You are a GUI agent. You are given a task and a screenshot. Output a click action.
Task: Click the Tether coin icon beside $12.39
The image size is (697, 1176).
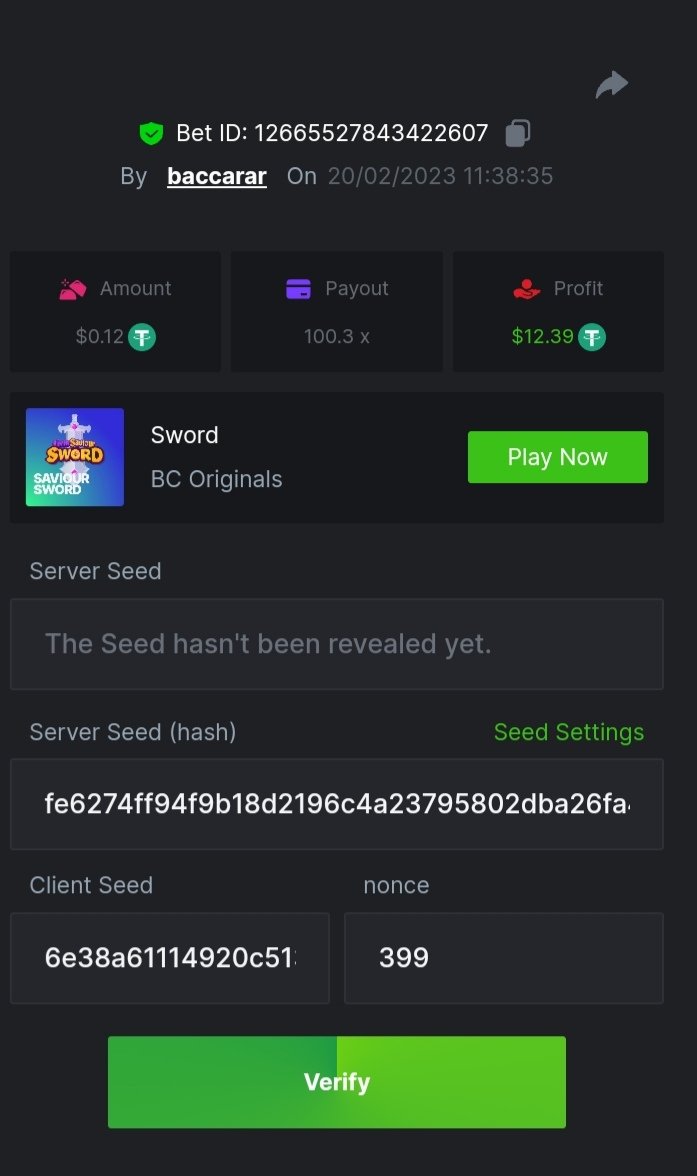tap(592, 337)
